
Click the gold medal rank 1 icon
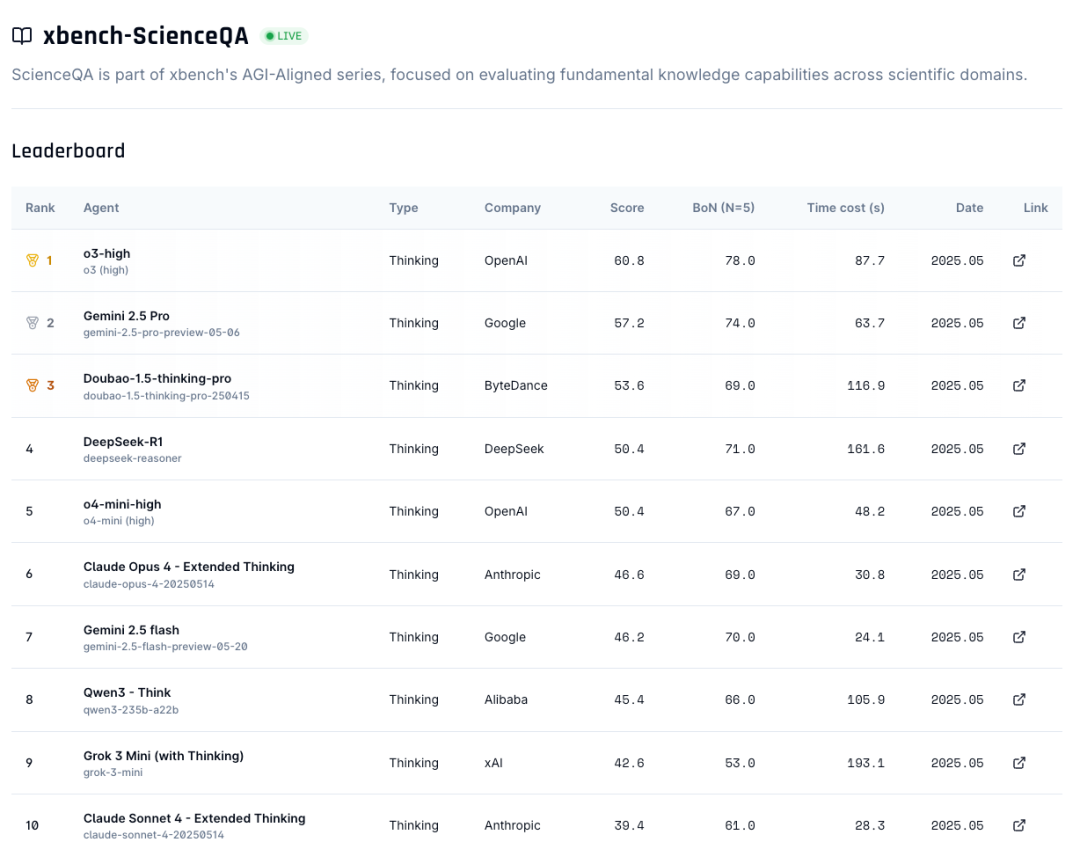point(32,261)
